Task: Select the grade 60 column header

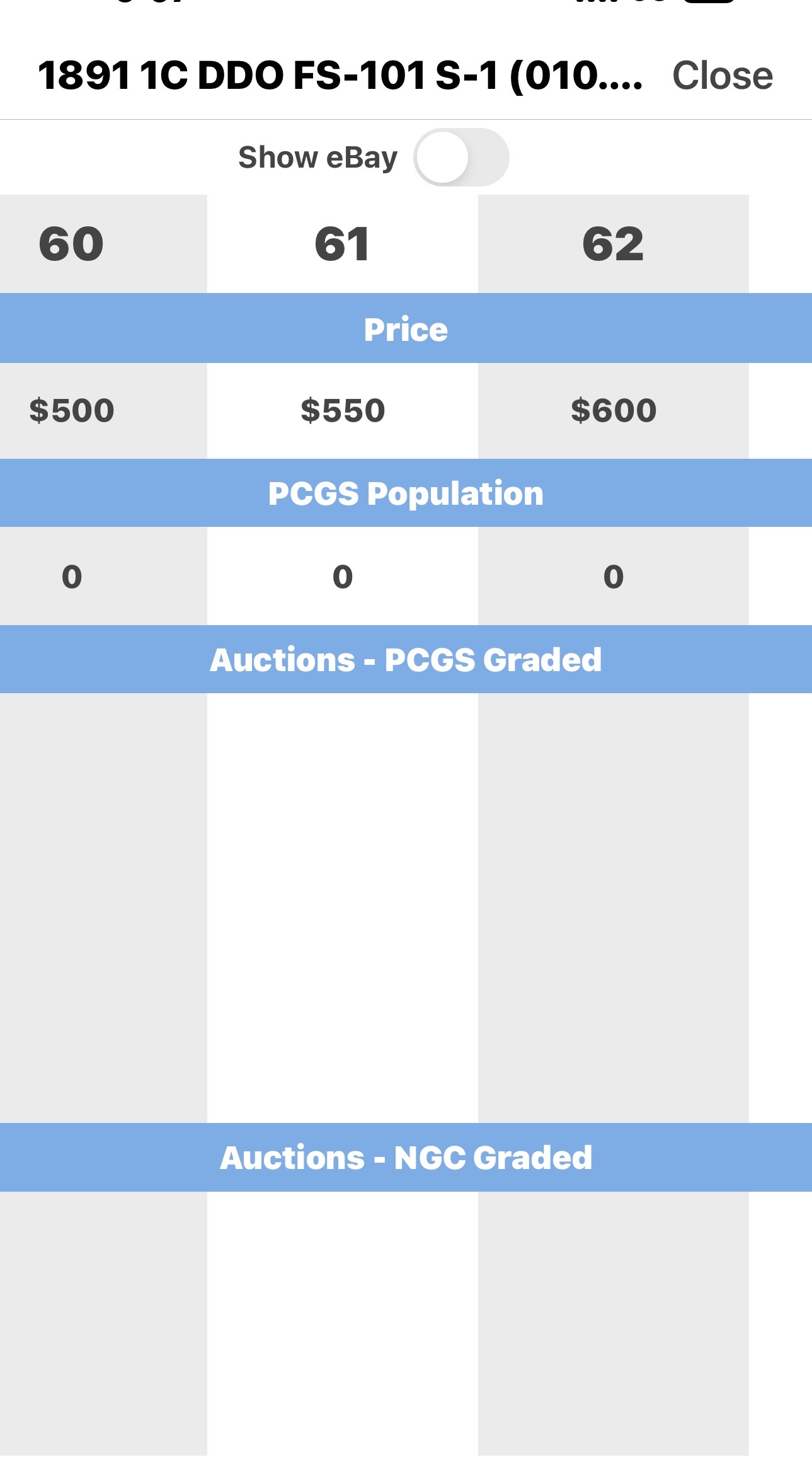Action: pos(72,244)
